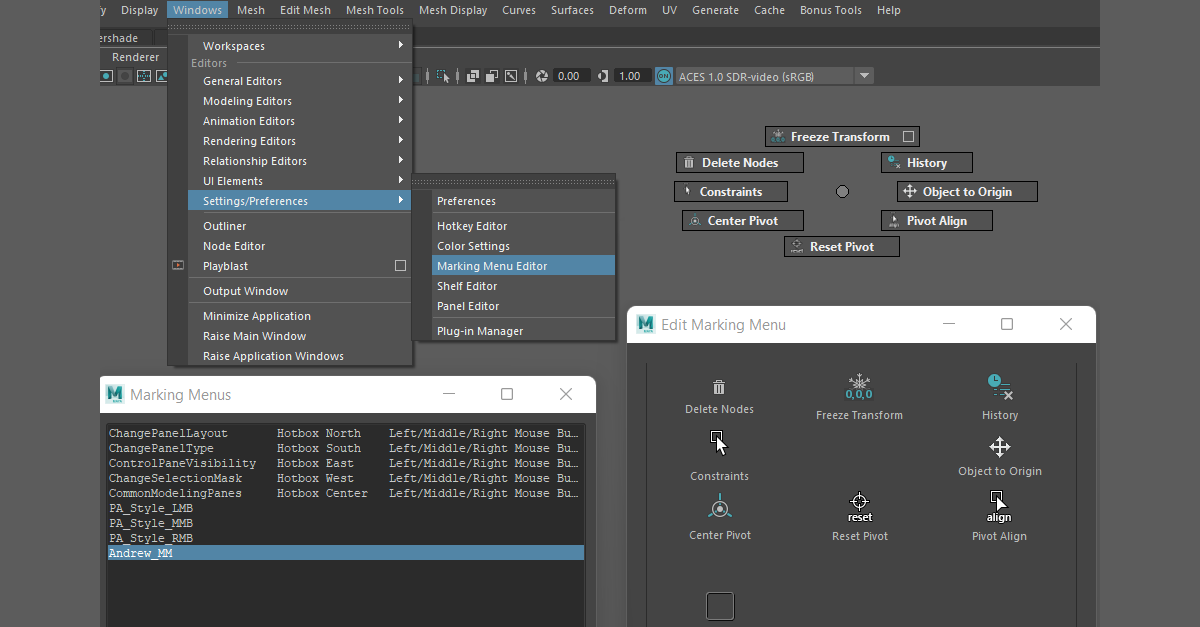
Task: Open the Mesh menu
Action: click(x=251, y=10)
